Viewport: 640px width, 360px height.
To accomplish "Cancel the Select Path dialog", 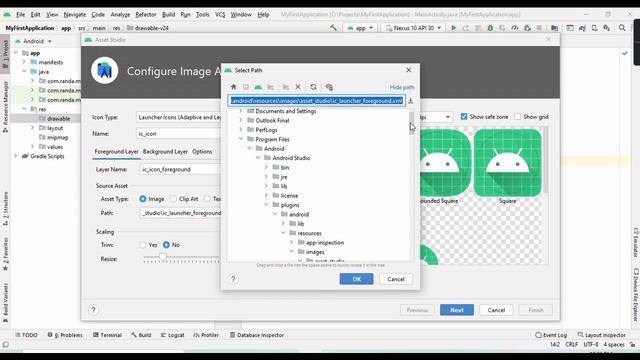I will click(x=396, y=279).
